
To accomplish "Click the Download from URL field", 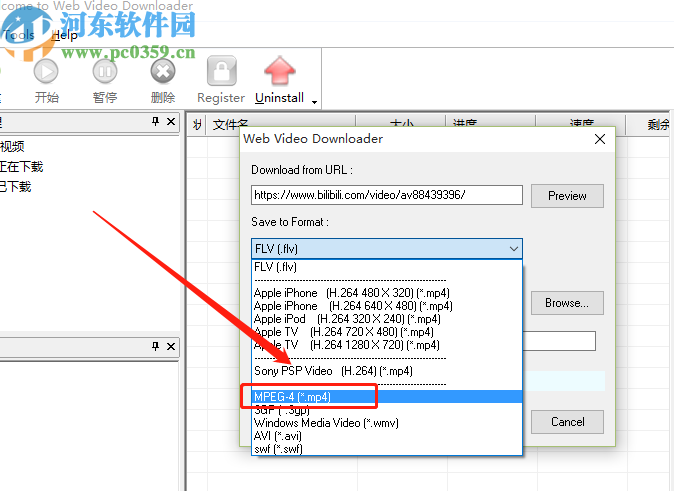I will [387, 195].
